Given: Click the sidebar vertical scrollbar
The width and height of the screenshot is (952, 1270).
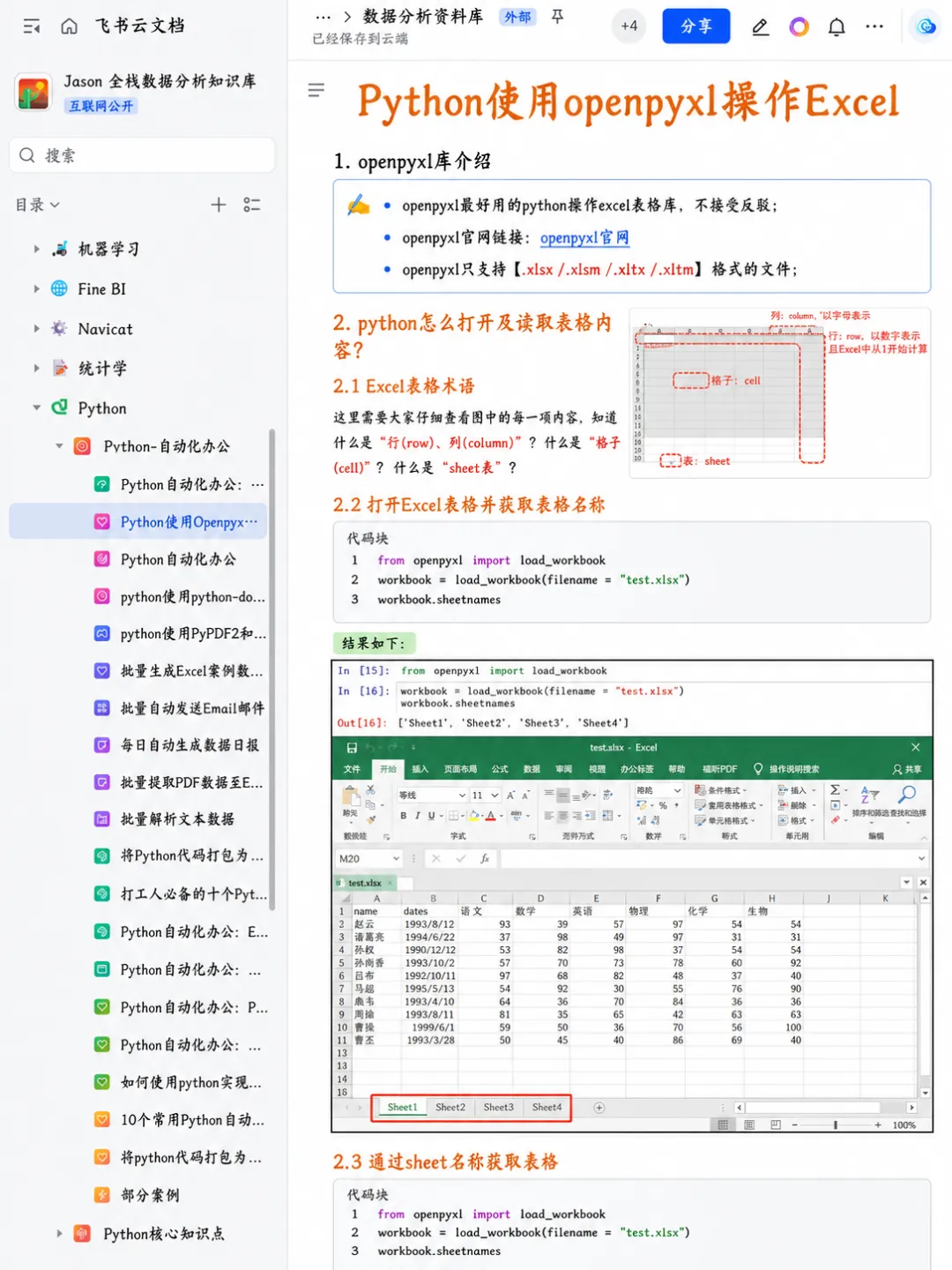Looking at the screenshot, I should [x=272, y=670].
